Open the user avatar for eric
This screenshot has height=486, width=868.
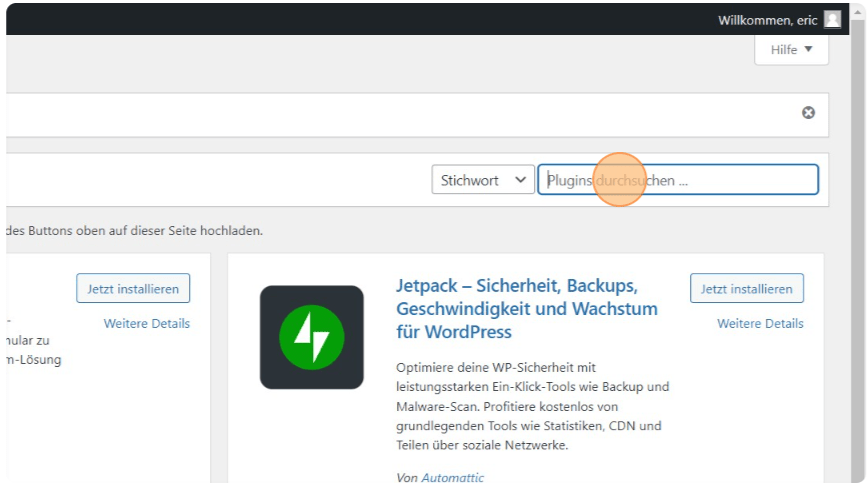coord(832,20)
